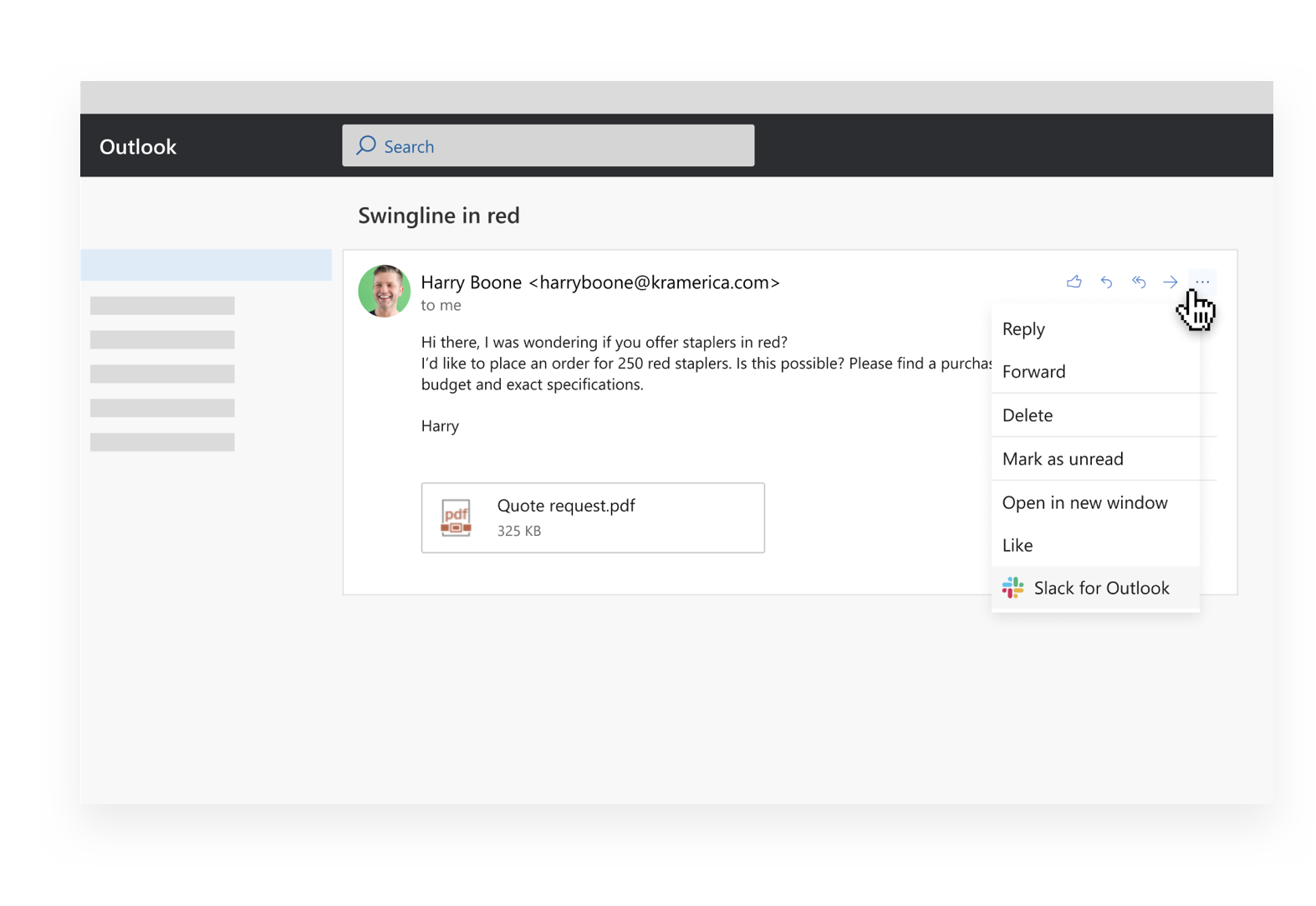The width and height of the screenshot is (1316, 906).
Task: Select Open in new window
Action: (x=1095, y=502)
